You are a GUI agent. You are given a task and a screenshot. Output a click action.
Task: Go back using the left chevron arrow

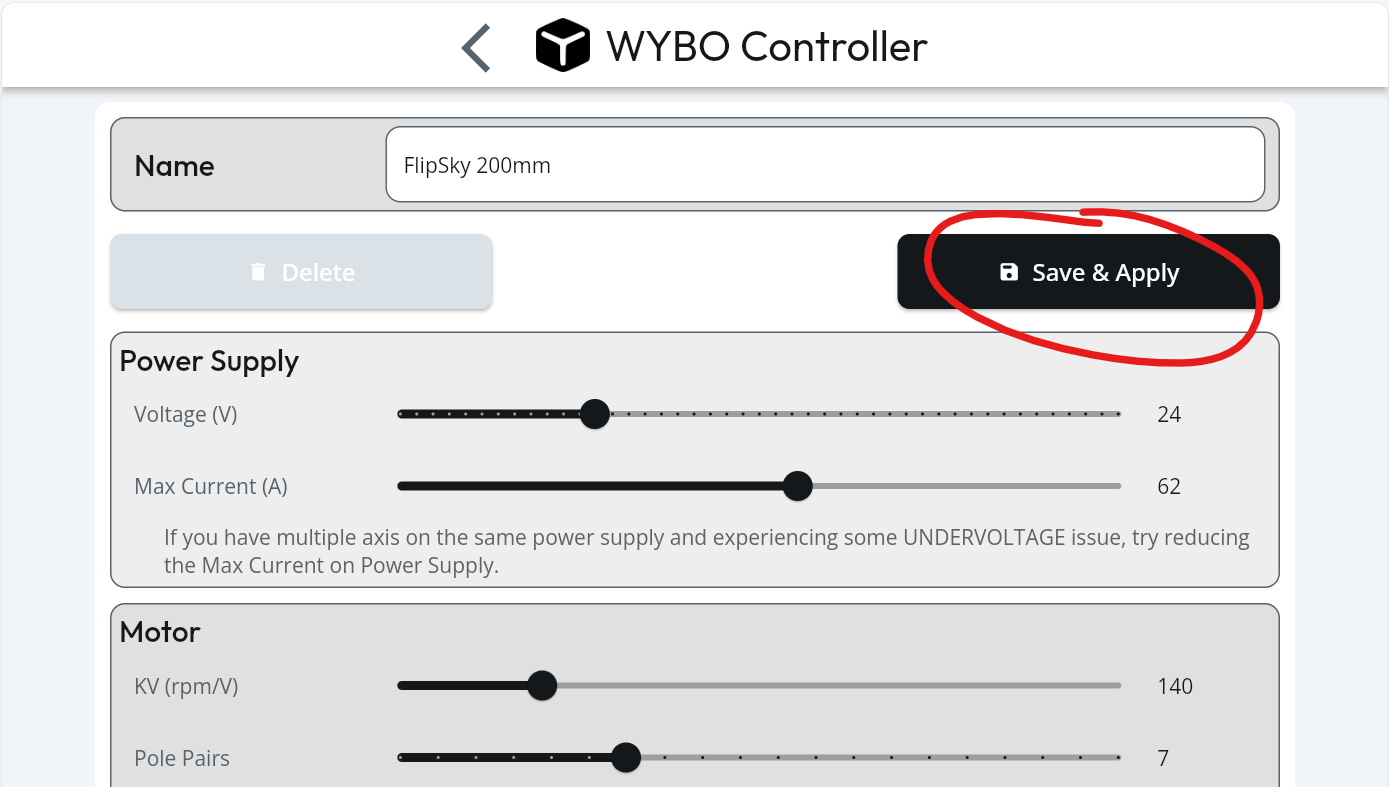476,47
